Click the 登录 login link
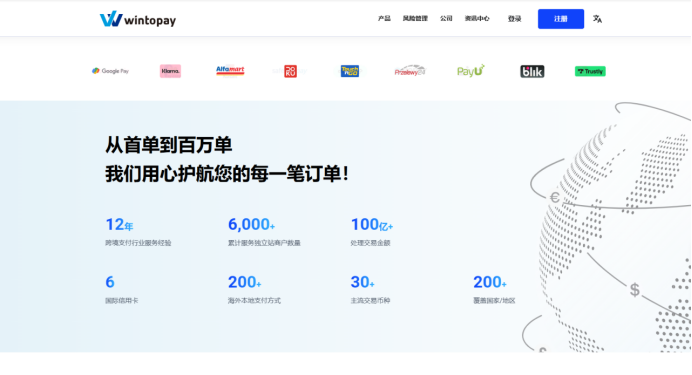The image size is (692, 375). 515,19
